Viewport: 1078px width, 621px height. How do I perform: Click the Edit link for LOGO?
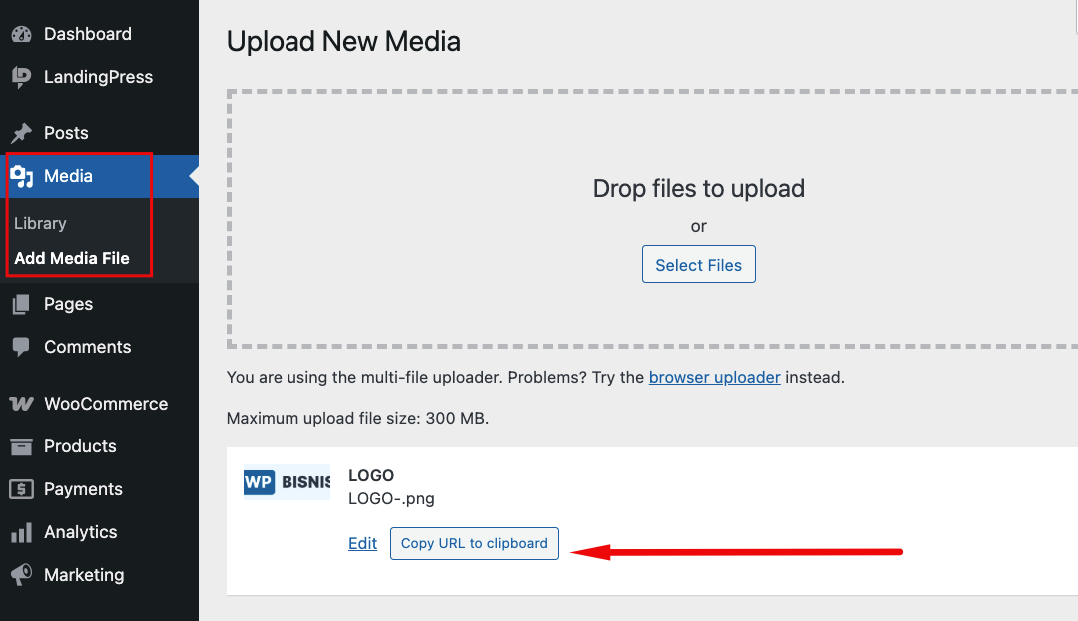[362, 543]
